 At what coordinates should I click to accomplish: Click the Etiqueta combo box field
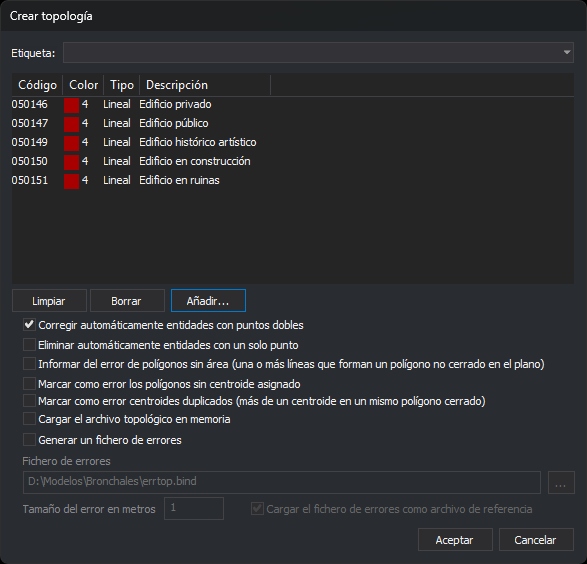click(318, 52)
